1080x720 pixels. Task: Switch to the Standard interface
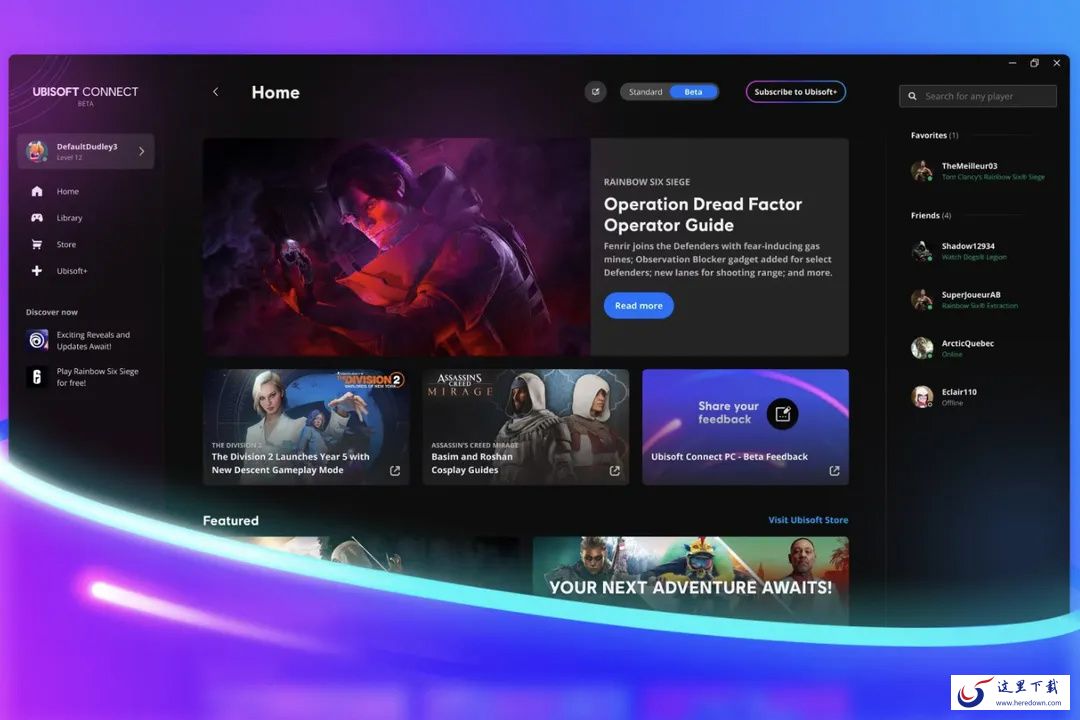point(645,92)
